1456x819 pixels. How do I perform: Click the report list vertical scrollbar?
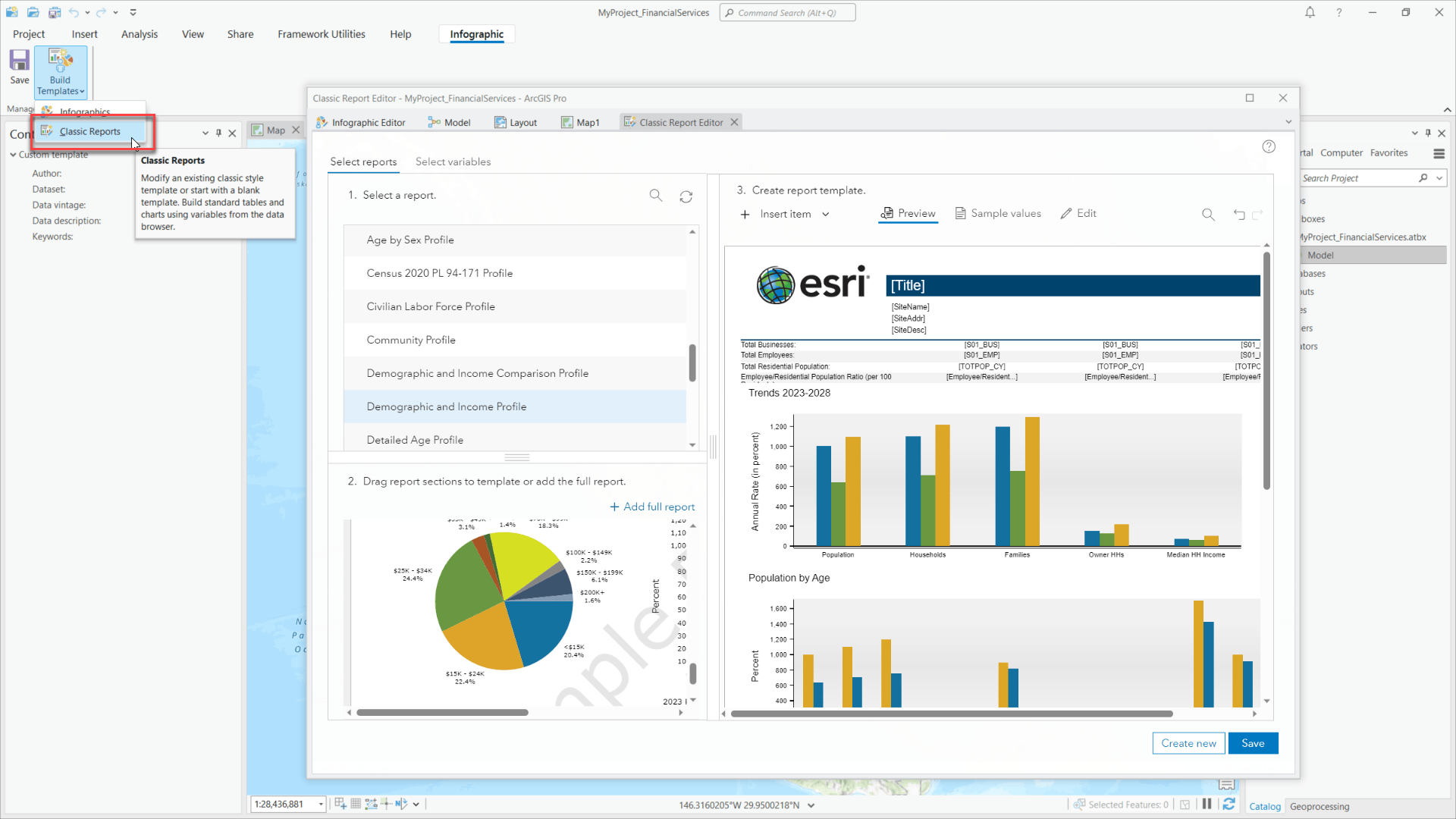pyautogui.click(x=692, y=362)
